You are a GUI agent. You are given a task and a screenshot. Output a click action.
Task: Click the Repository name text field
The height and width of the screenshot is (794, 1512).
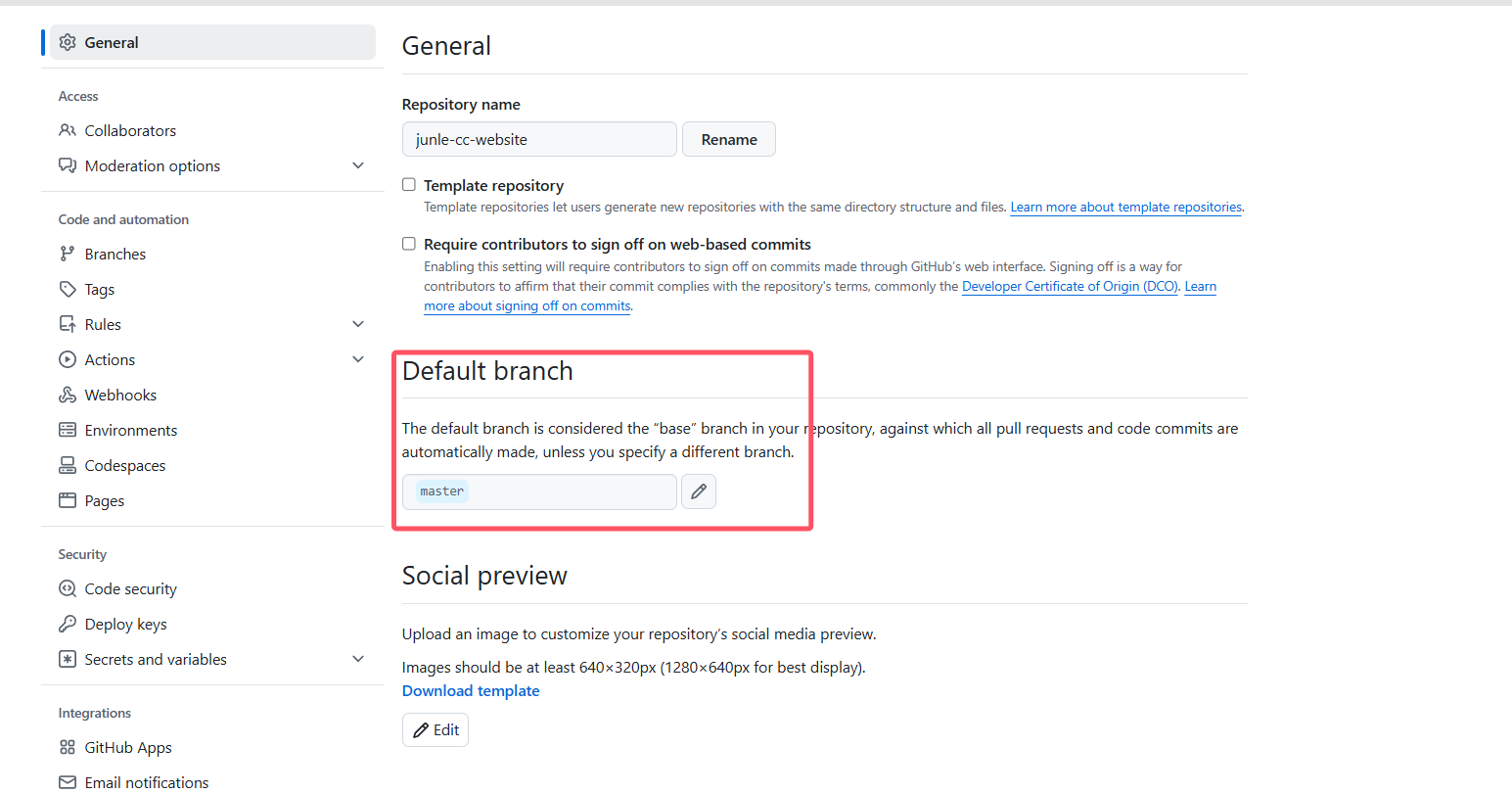pos(539,139)
